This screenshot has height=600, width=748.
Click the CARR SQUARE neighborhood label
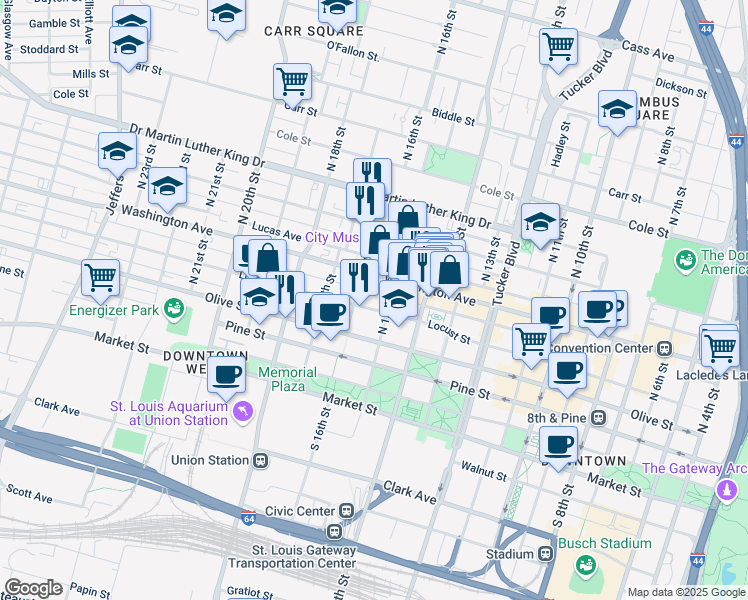pyautogui.click(x=313, y=31)
